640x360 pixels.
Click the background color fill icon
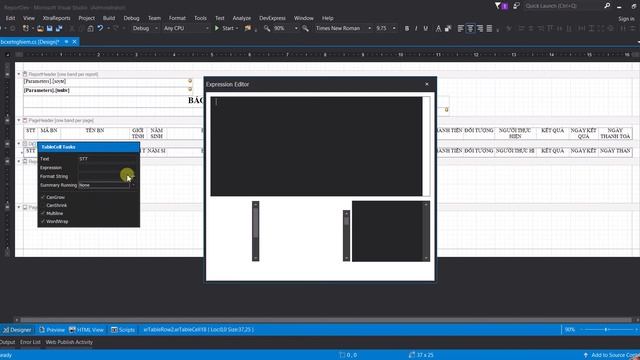(448, 29)
